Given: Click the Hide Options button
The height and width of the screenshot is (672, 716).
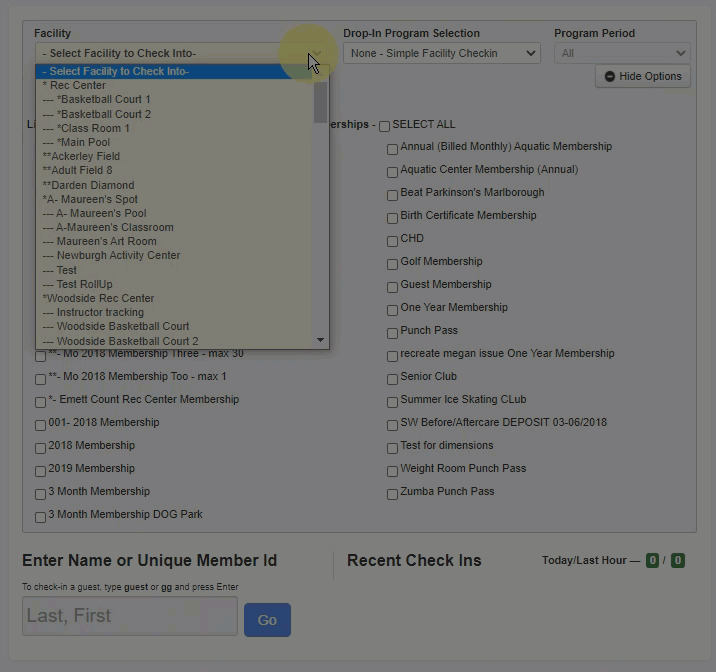Looking at the screenshot, I should 642,77.
